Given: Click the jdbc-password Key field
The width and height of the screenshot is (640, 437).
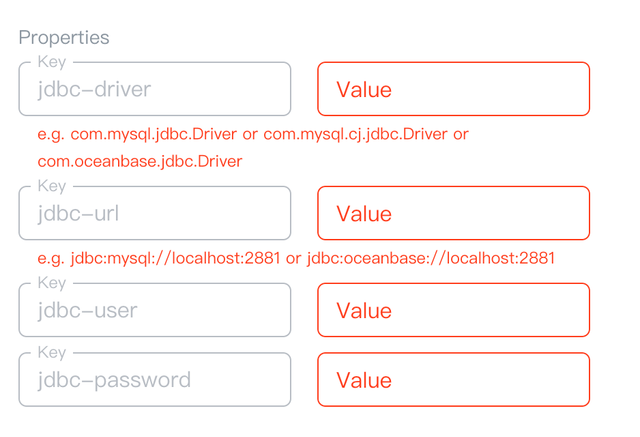Looking at the screenshot, I should point(154,381).
